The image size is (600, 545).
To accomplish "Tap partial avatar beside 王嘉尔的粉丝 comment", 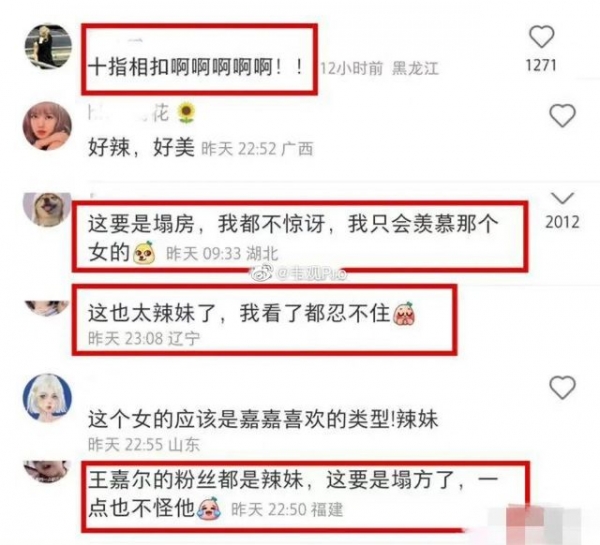I will 47,472.
